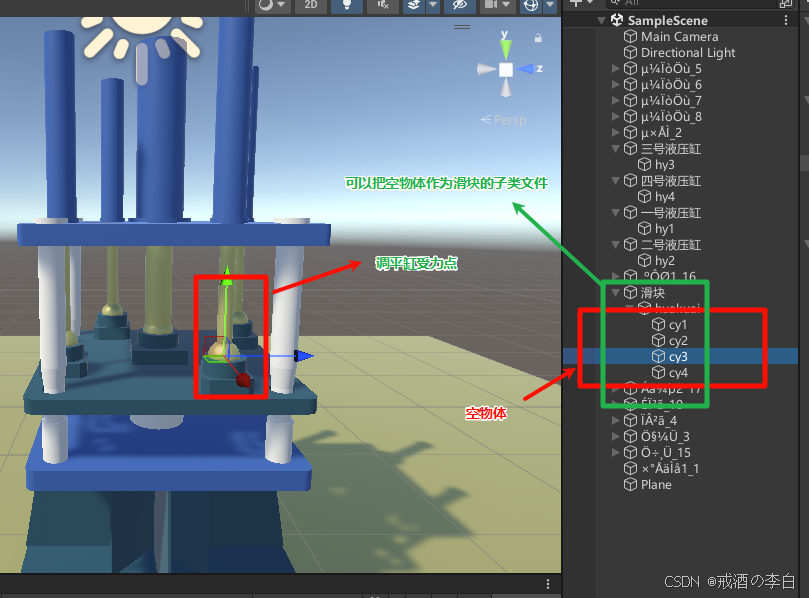Click the hy4 cube icon
This screenshot has width=809, height=598.
click(644, 196)
